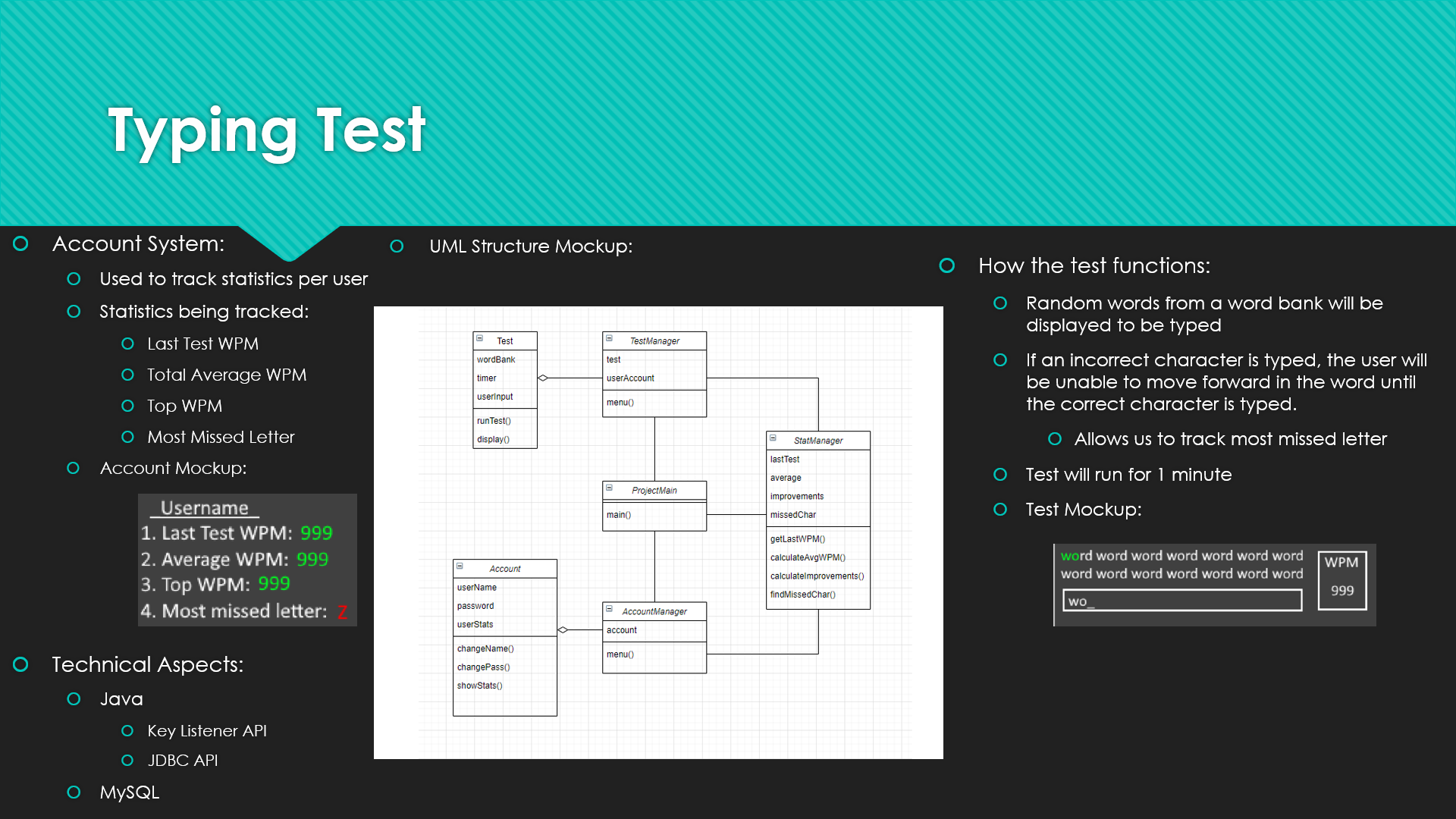Click the typing input box containing 'wo_'
Viewport: 1456px width, 819px height.
pos(1181,601)
